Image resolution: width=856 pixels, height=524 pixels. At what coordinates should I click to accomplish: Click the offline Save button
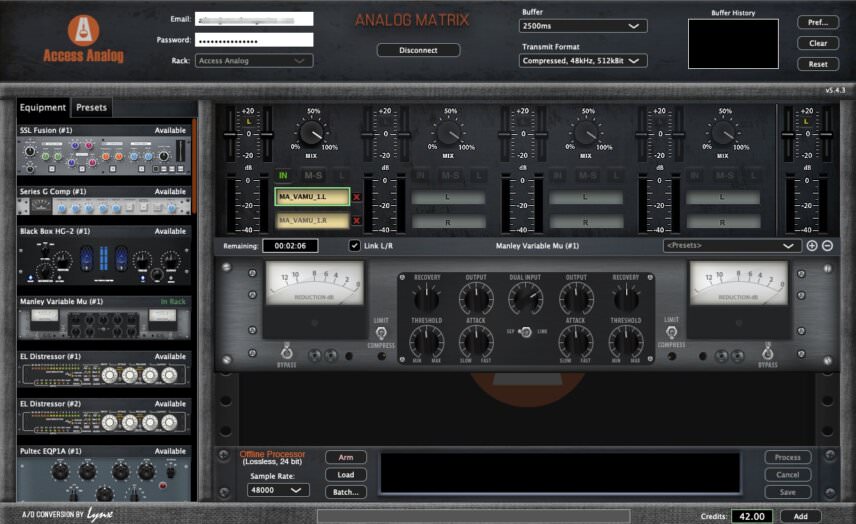[x=787, y=492]
